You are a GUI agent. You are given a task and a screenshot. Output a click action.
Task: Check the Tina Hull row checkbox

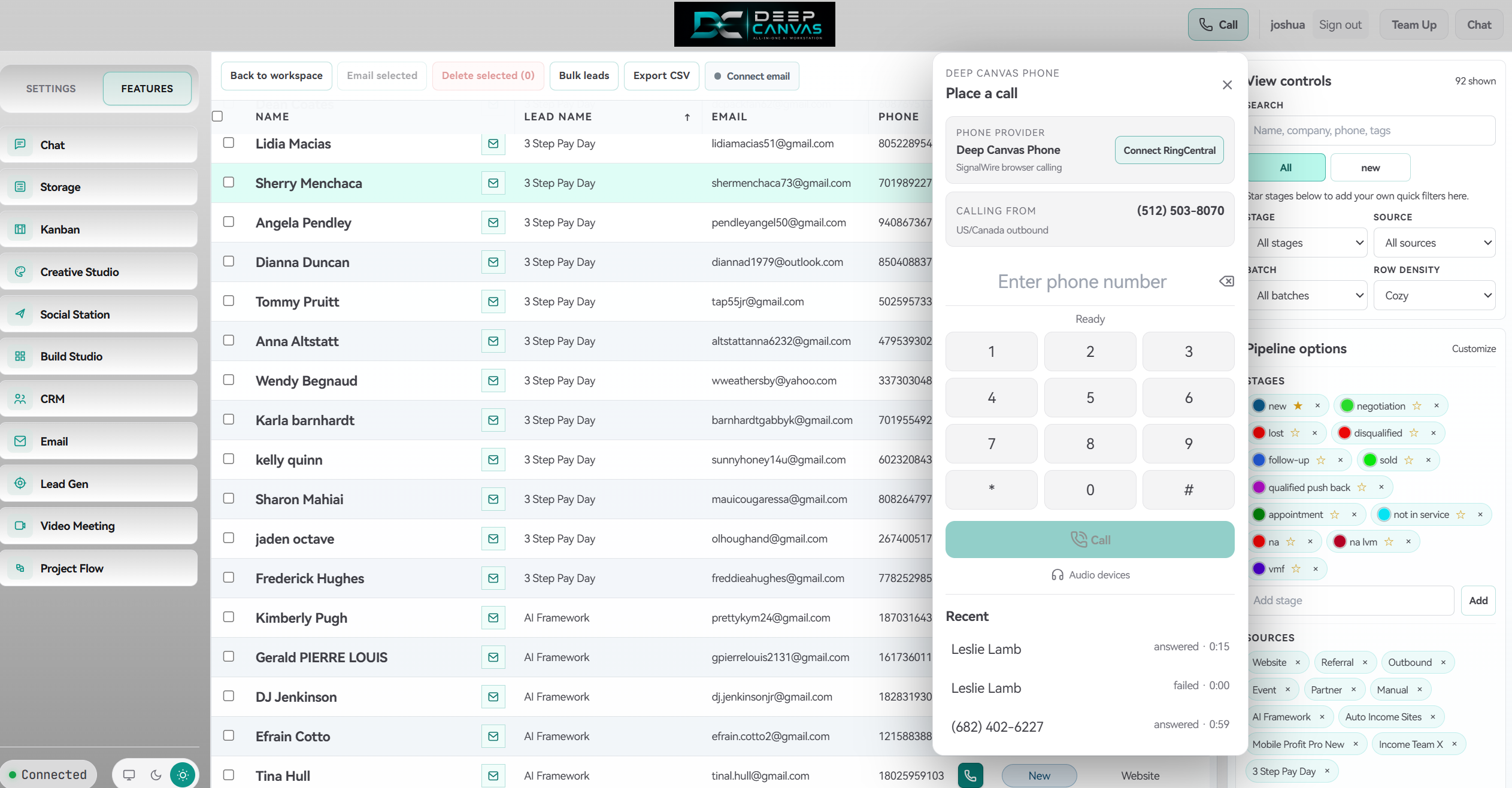(228, 775)
